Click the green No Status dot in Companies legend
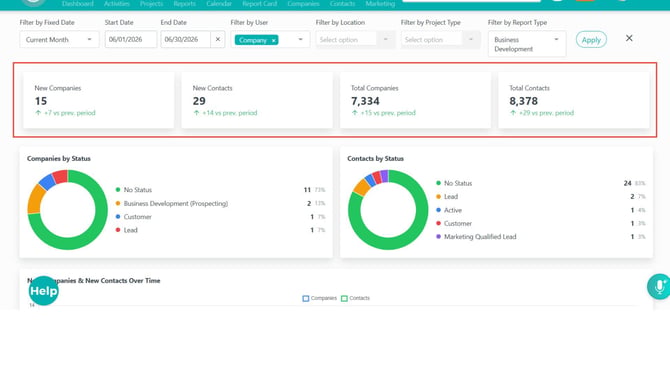This screenshot has height=376, width=670. pyautogui.click(x=118, y=190)
